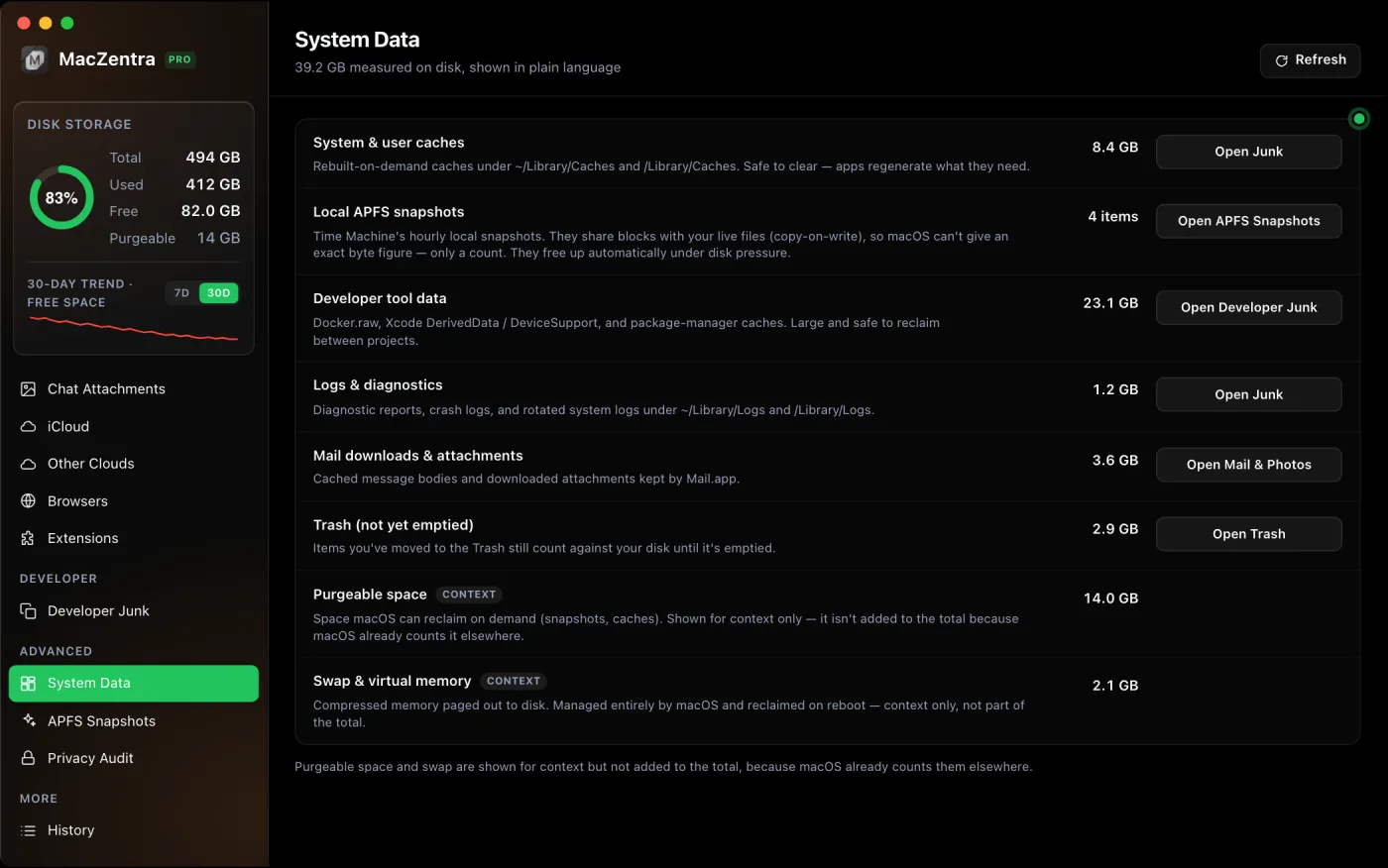Open Privacy Audit lock icon
Screen dimensions: 1388x868
pos(29,758)
